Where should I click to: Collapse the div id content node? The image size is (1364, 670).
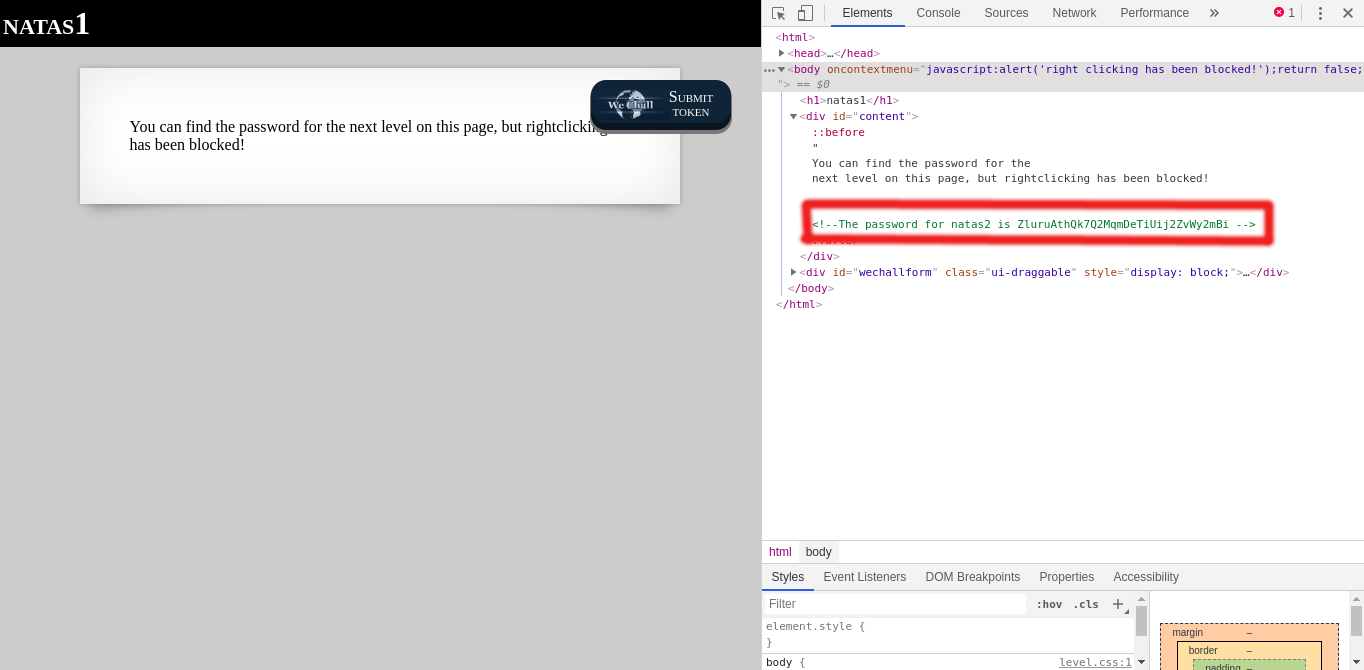[794, 116]
